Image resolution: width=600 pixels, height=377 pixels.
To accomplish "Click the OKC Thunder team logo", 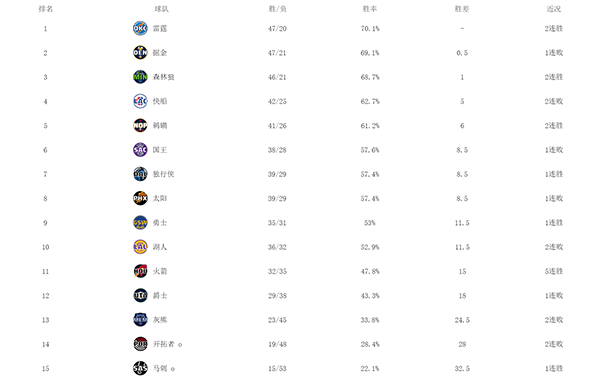I will tap(140, 28).
